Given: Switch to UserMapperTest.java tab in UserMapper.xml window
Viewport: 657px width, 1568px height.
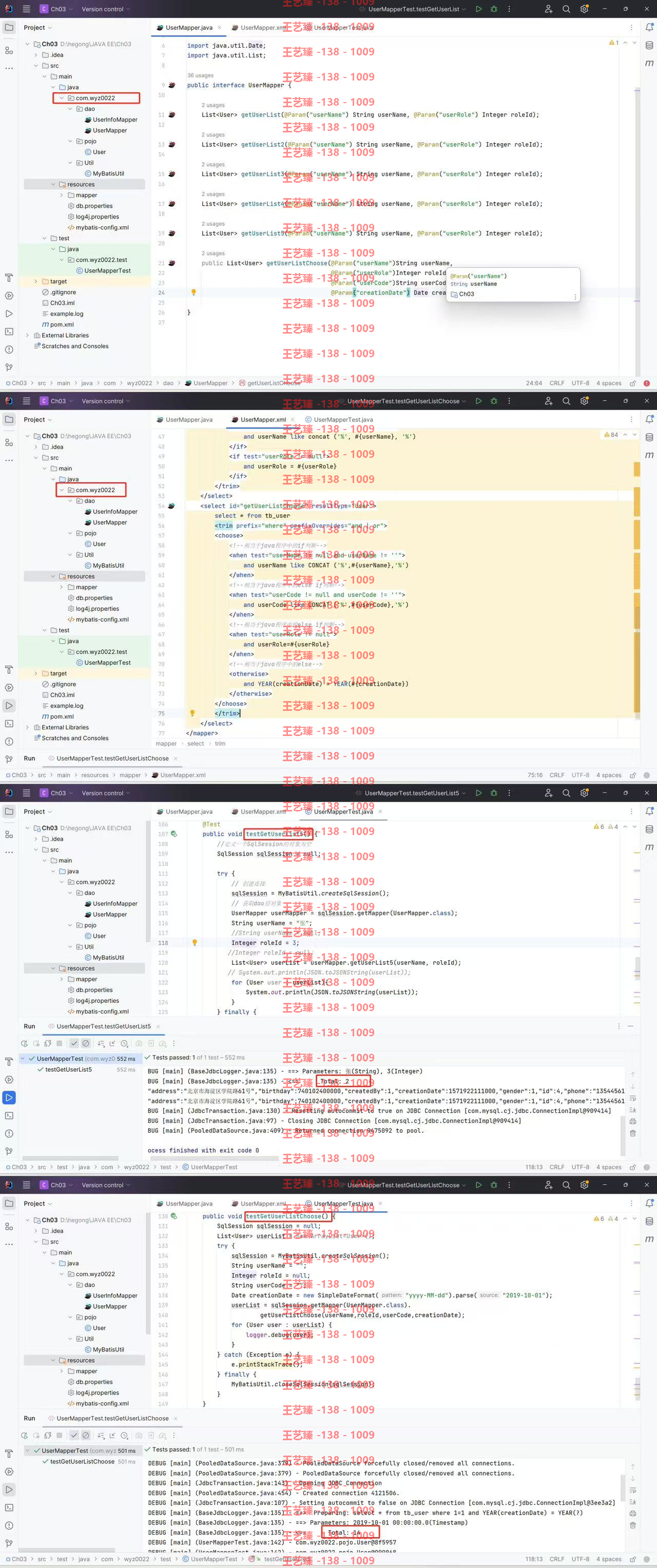Looking at the screenshot, I should tap(339, 419).
